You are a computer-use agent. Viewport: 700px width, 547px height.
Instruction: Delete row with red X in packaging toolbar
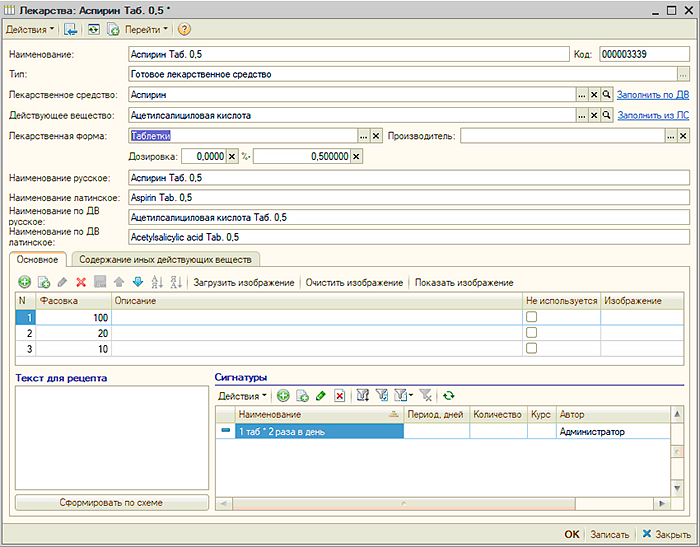tap(82, 283)
